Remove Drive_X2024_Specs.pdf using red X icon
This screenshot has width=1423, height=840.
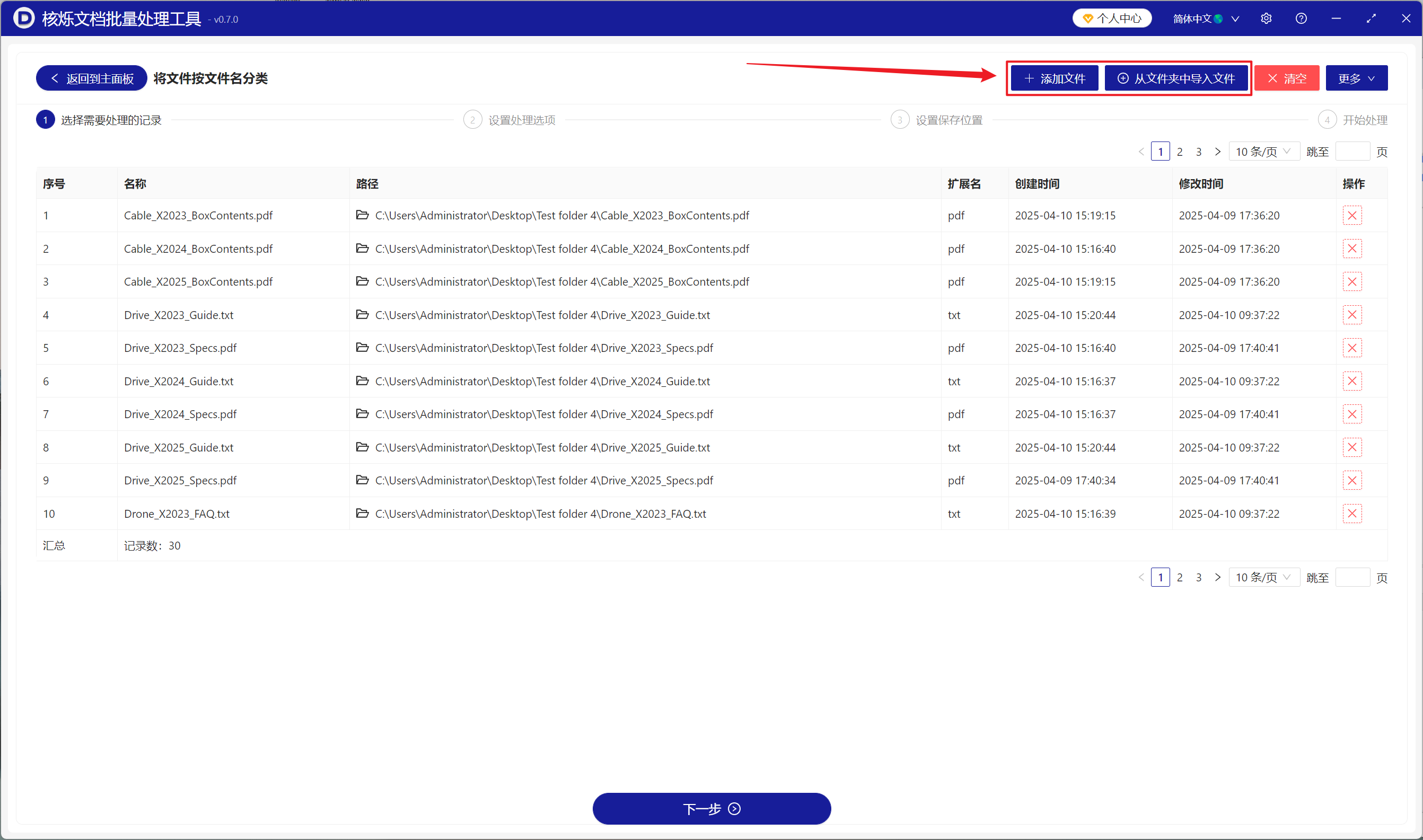(x=1352, y=414)
